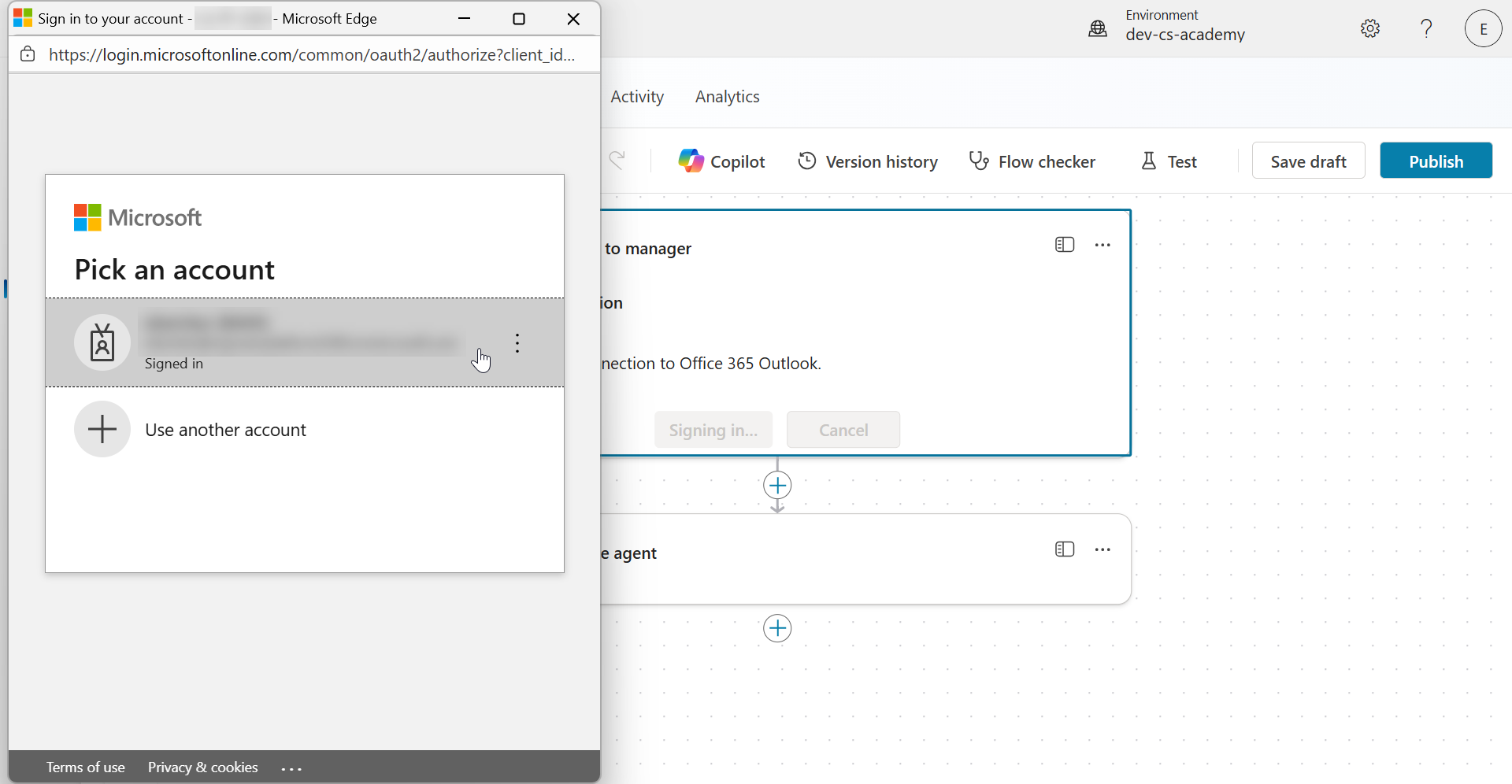Click the Publish button

1436,161
